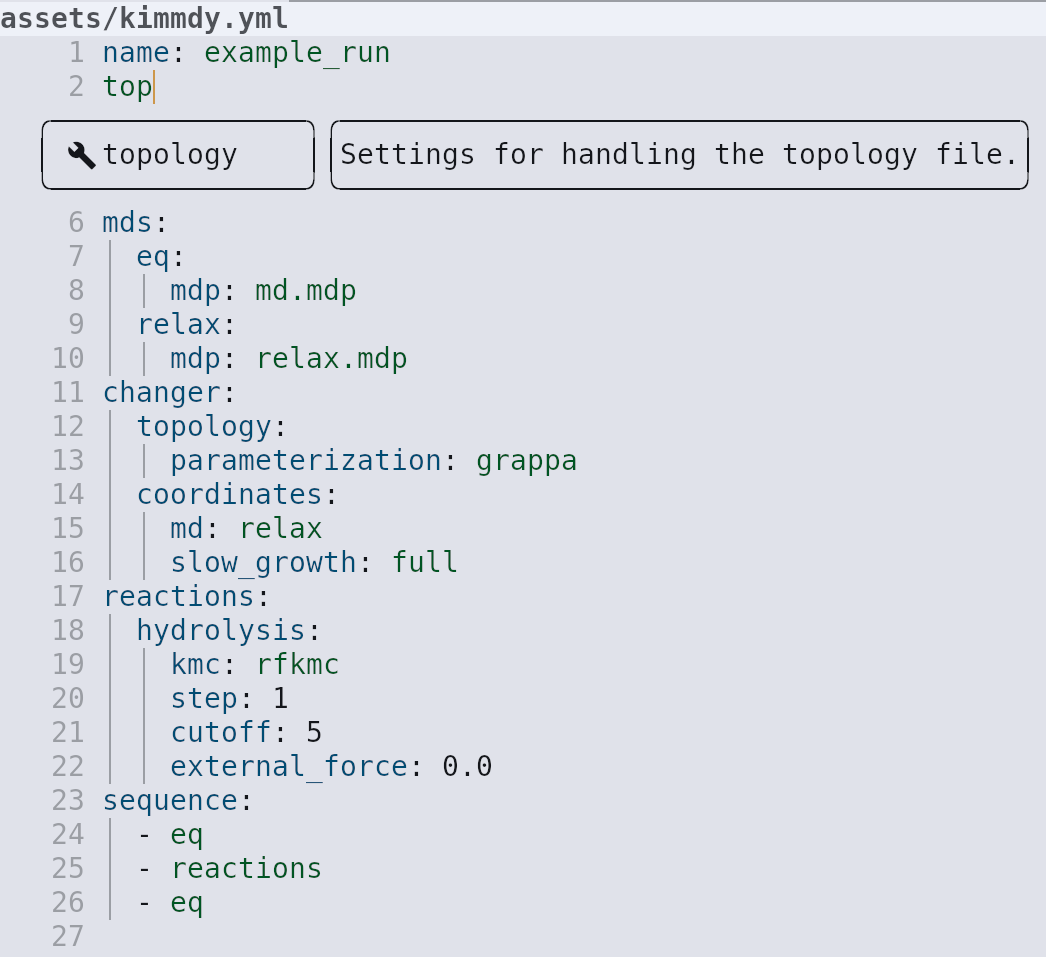Viewport: 1046px width, 957px height.
Task: Click the sequence key on line 23
Action: click(x=170, y=801)
